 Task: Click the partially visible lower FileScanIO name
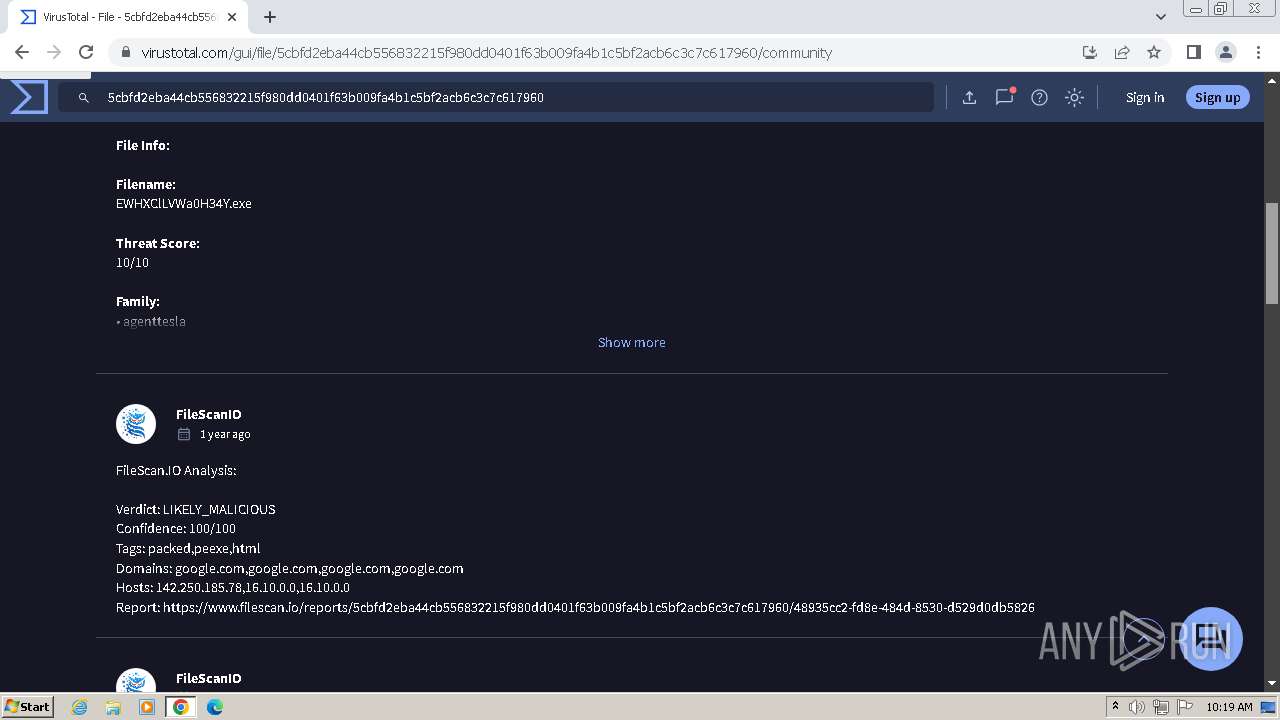[208, 678]
